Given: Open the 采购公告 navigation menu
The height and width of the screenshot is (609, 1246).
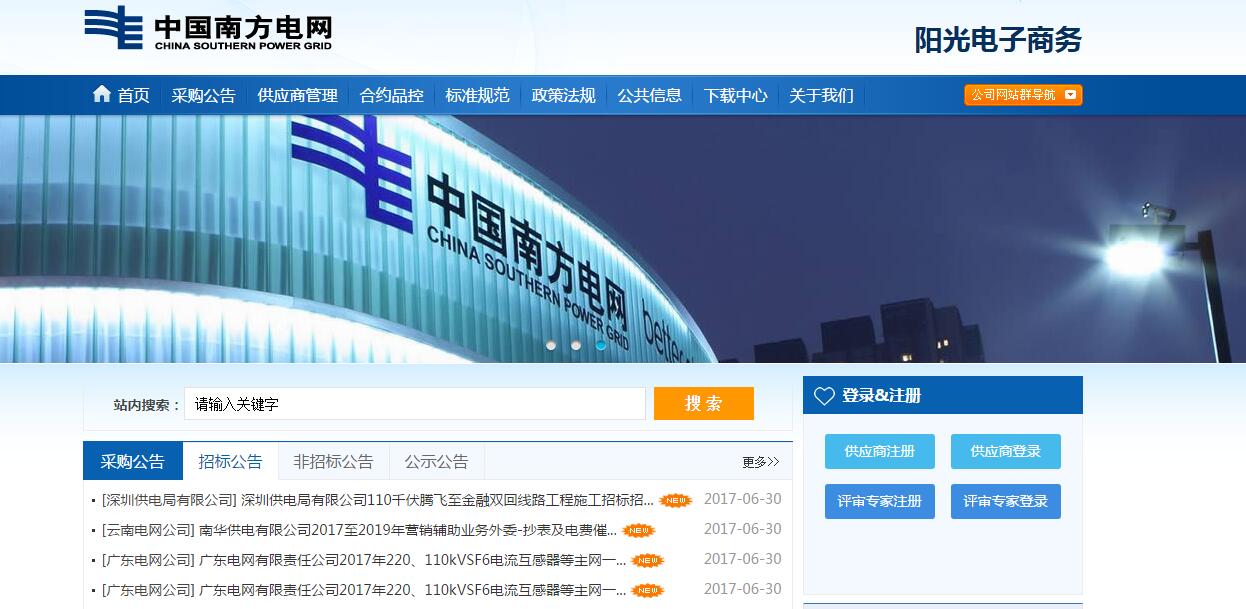Looking at the screenshot, I should 204,94.
